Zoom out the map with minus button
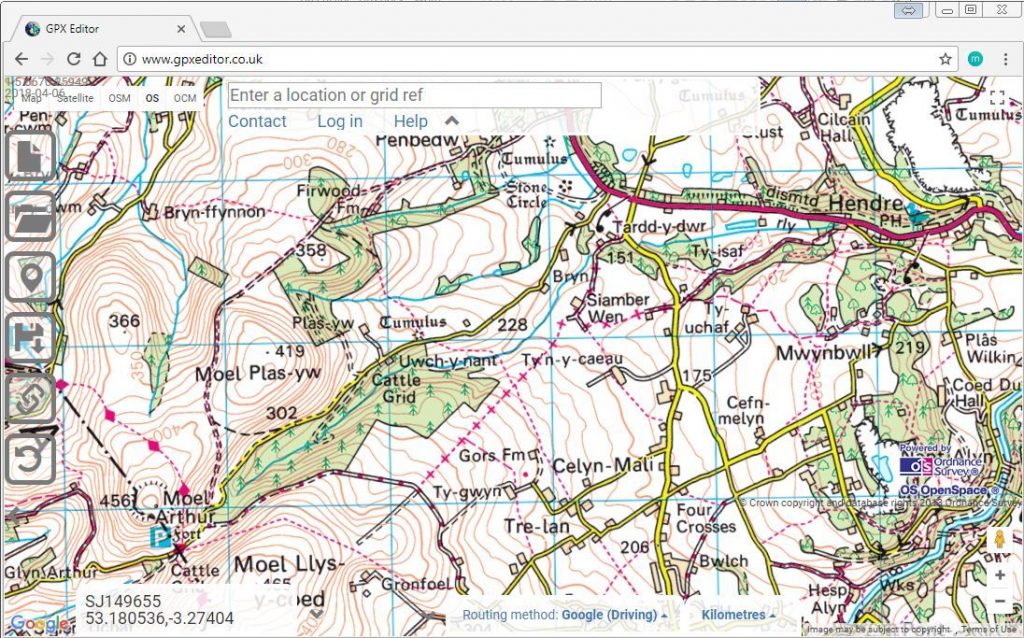This screenshot has width=1024, height=638. (999, 600)
